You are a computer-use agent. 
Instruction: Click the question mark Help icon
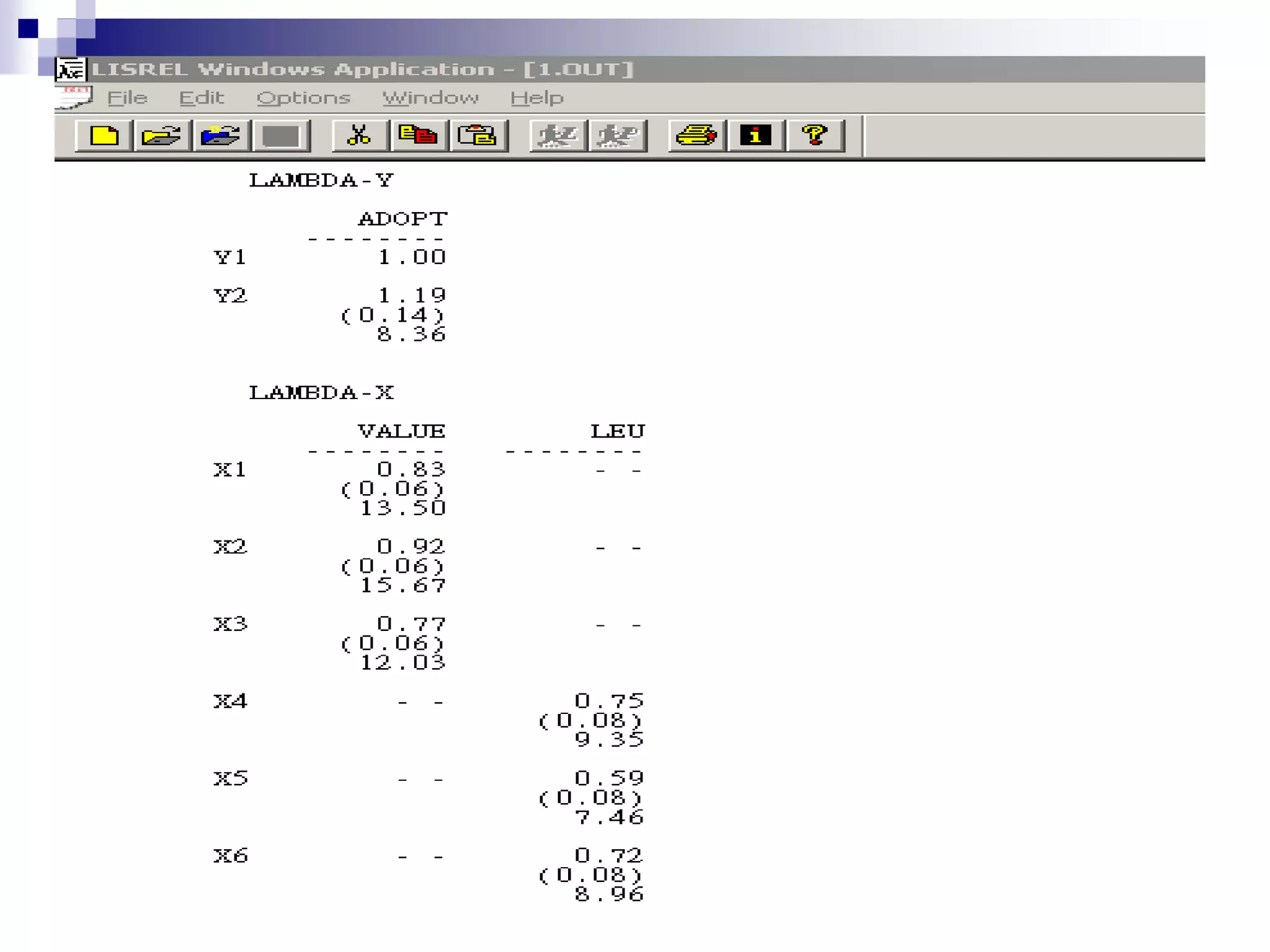tap(815, 136)
